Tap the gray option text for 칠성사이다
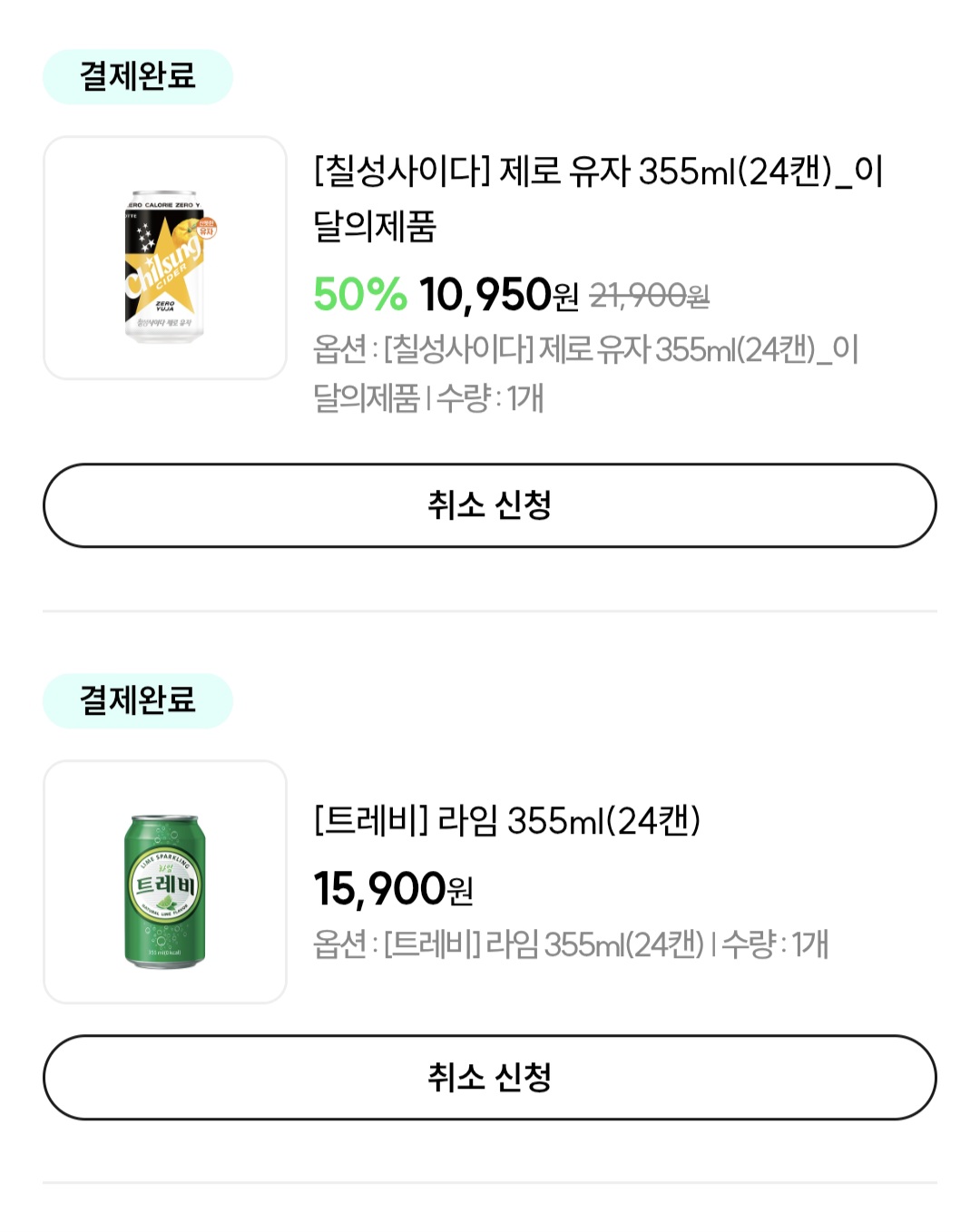Screen dimensions: 980x1232 tap(585, 349)
